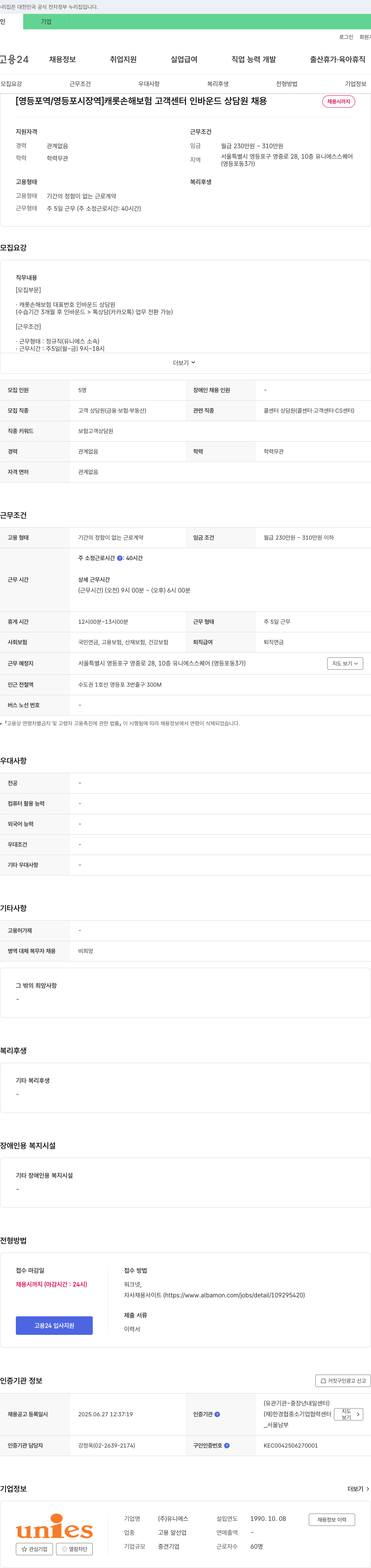The width and height of the screenshot is (371, 1568).
Task: Click the 콜센터 상담원 related job text
Action: tap(309, 411)
